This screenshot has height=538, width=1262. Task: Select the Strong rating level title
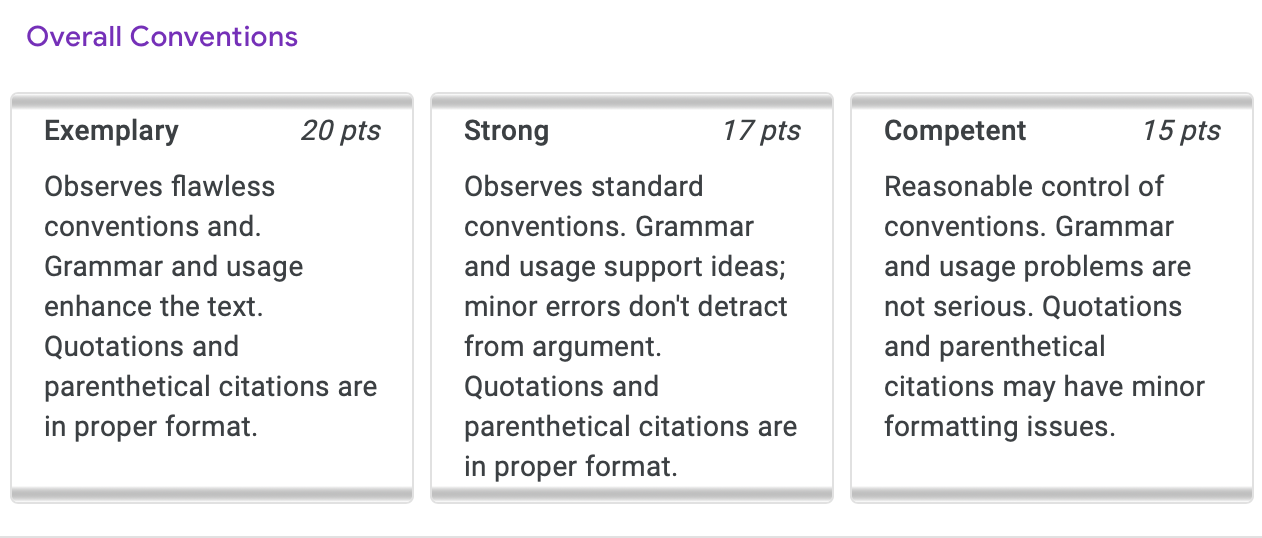click(x=507, y=131)
